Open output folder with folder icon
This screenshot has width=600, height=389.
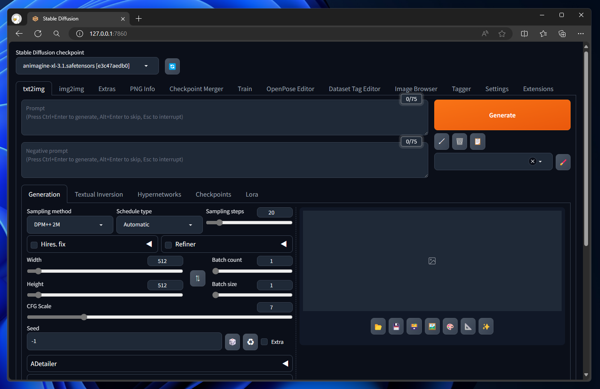378,327
